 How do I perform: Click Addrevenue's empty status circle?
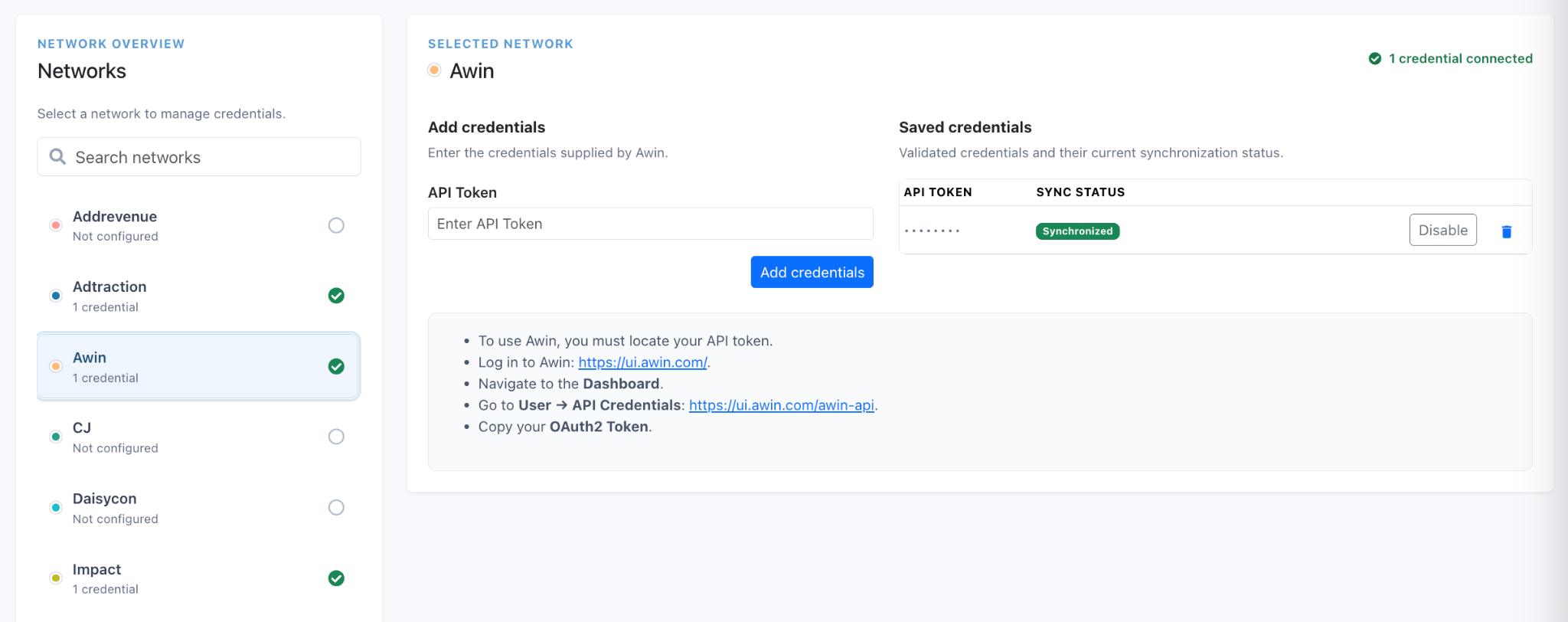(336, 225)
